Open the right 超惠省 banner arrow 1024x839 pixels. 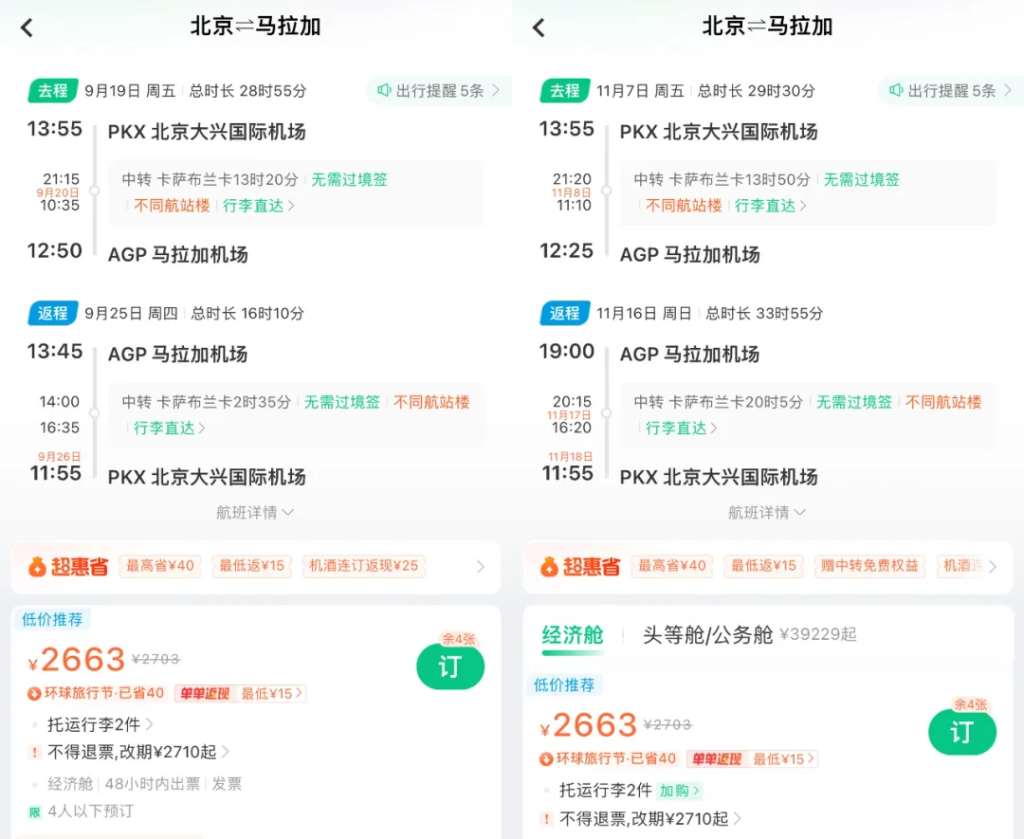point(993,567)
